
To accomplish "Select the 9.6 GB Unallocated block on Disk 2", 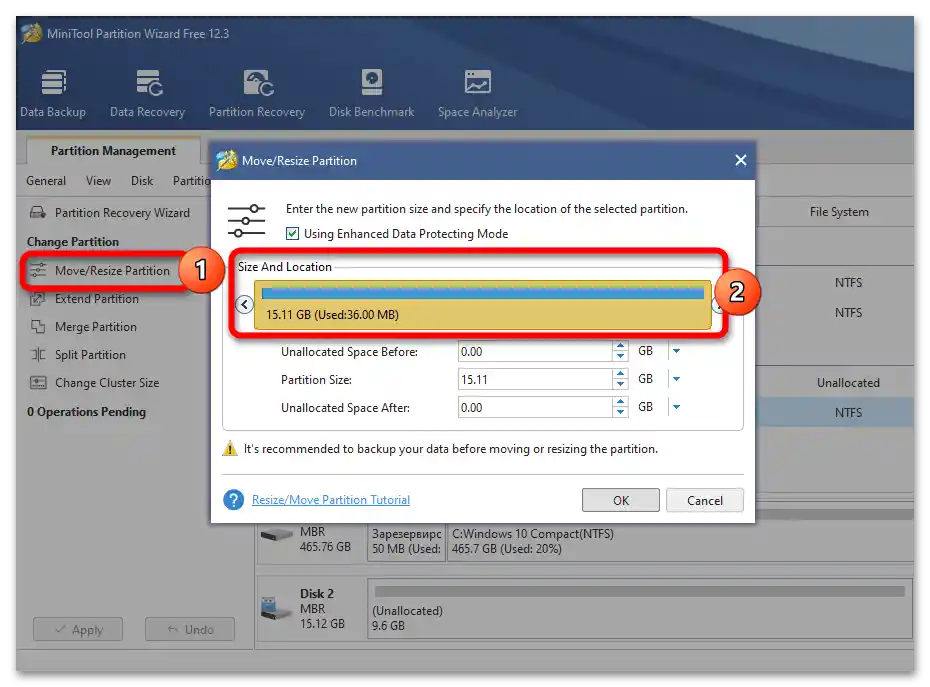I will coord(640,609).
